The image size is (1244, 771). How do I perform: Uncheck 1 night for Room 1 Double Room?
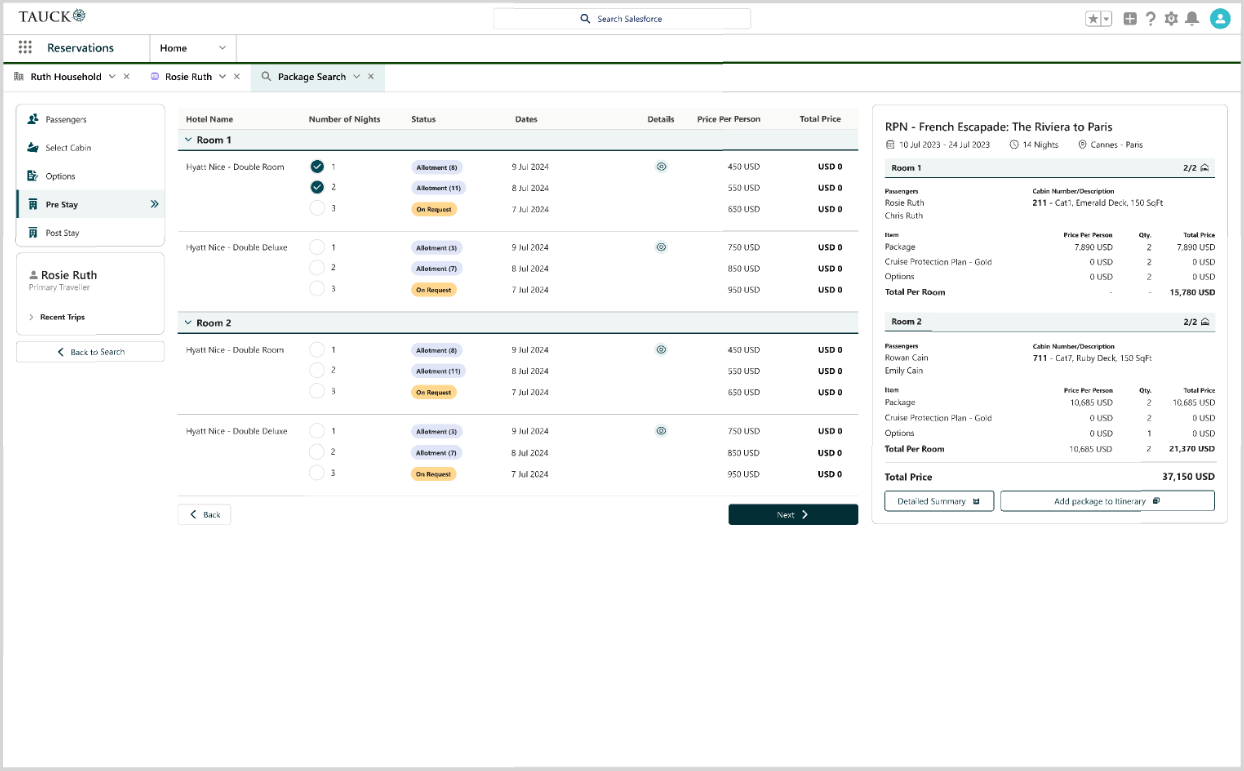point(317,167)
